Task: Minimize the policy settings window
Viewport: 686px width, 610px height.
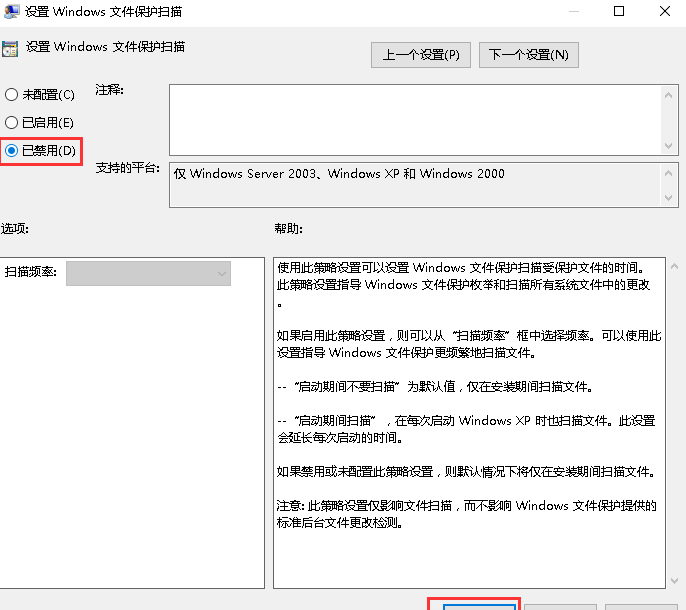Action: [x=573, y=12]
